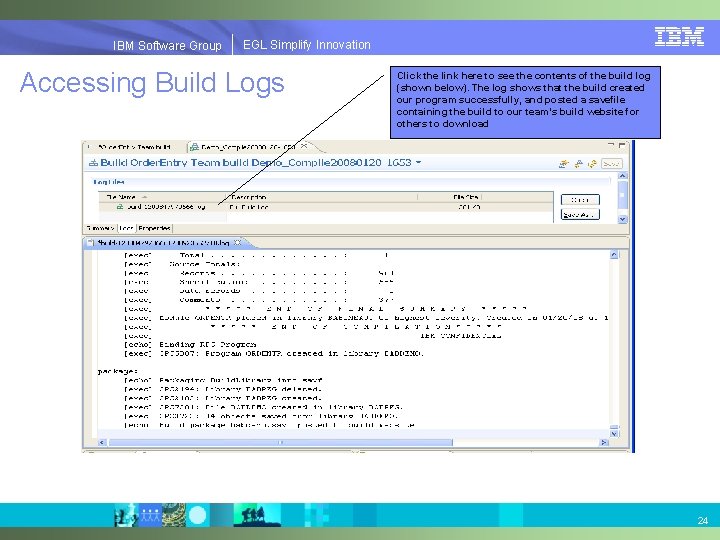Select the description cell of the log row
This screenshot has height=540, width=720.
248,207
